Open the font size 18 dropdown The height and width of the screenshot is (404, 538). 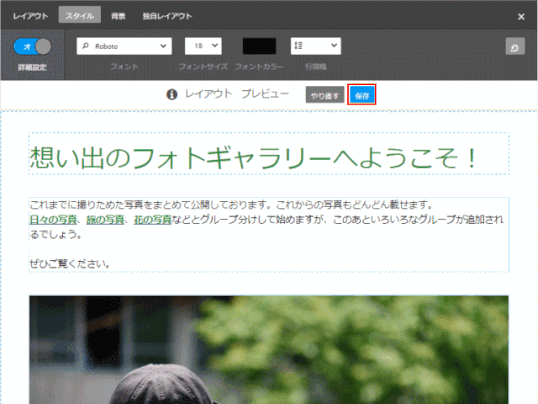tap(203, 46)
